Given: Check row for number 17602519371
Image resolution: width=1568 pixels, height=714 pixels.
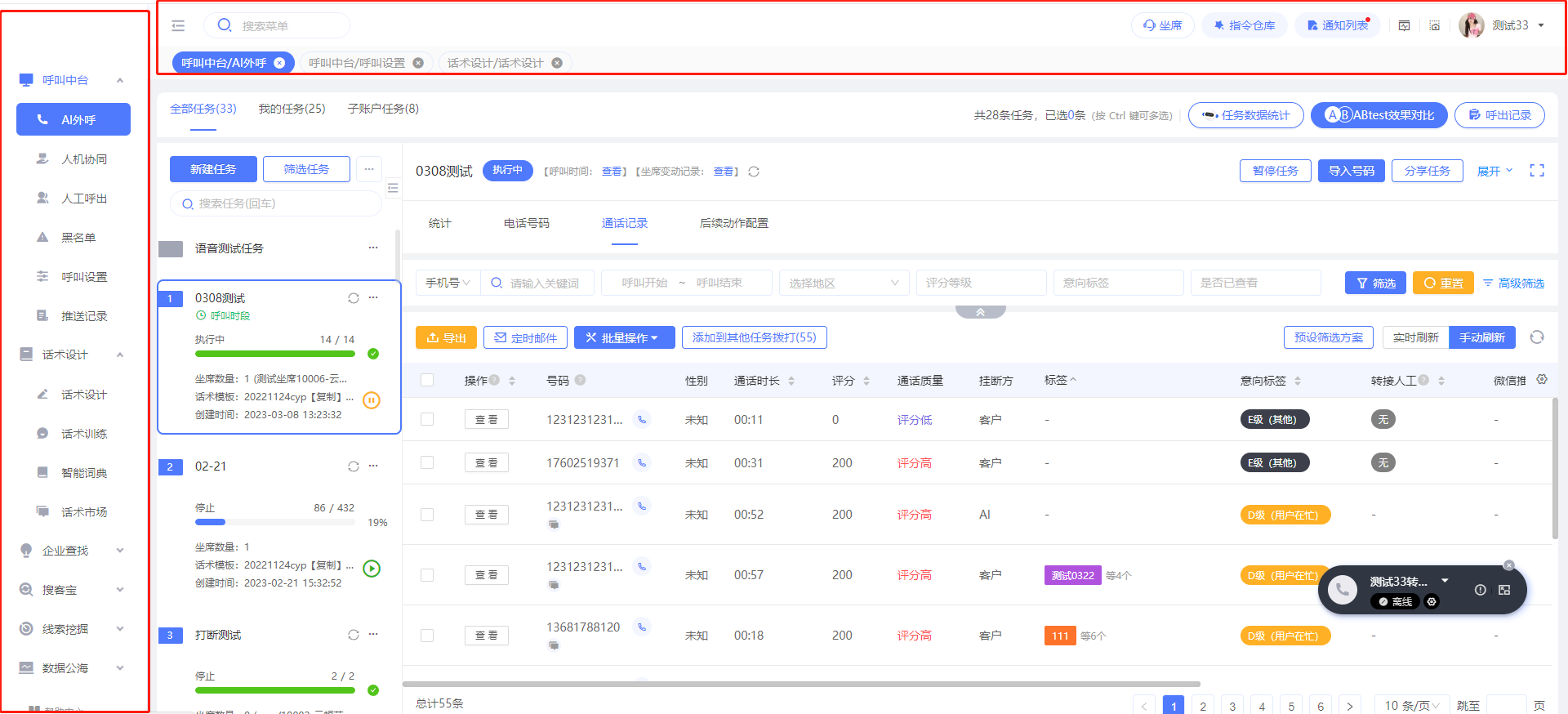Looking at the screenshot, I should tap(427, 462).
